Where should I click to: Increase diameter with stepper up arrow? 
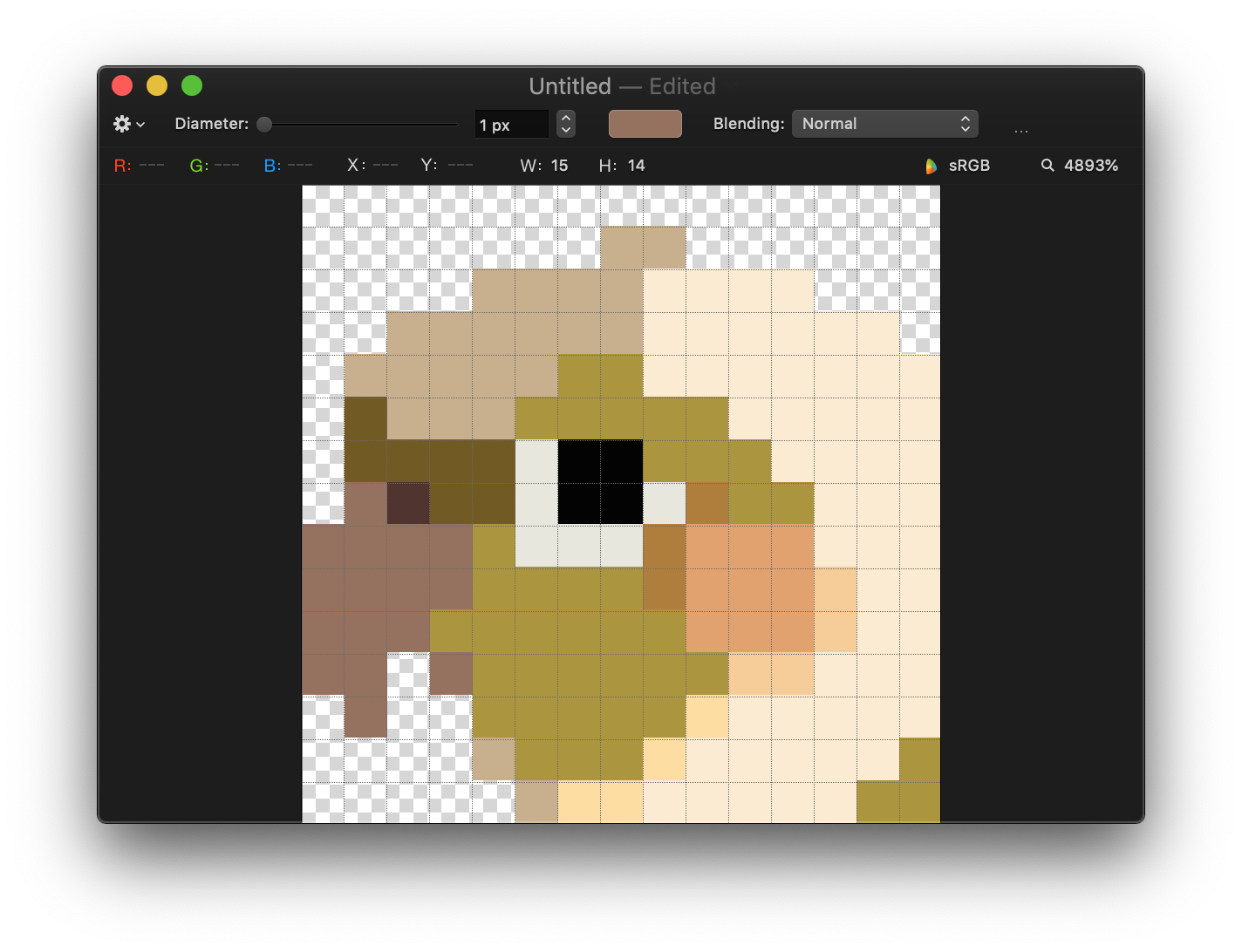coord(566,118)
